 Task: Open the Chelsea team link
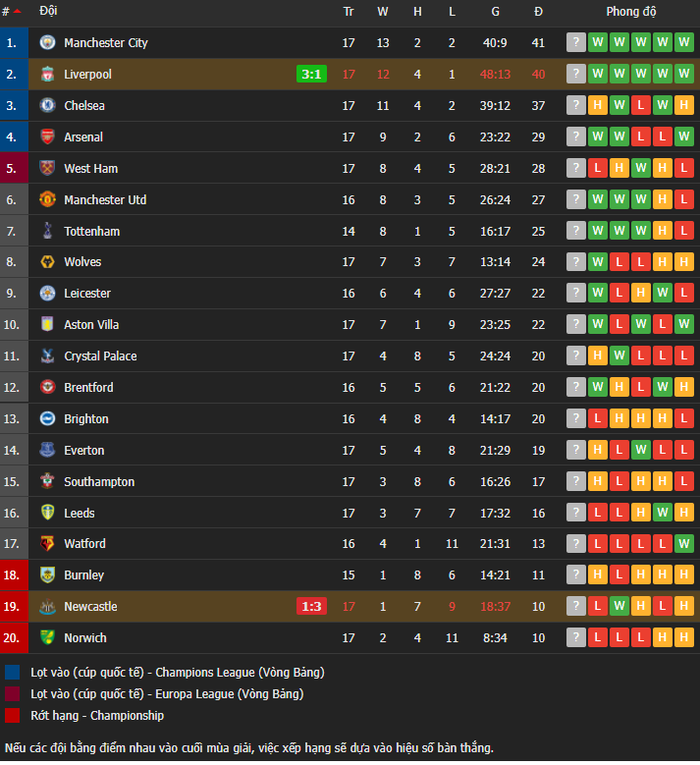coord(84,105)
